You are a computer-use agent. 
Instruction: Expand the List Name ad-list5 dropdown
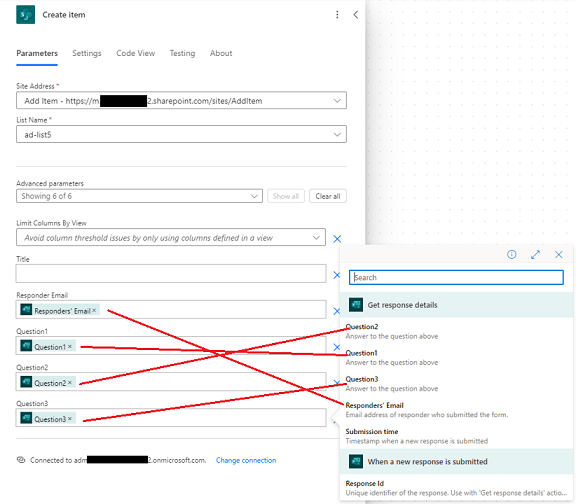[181, 134]
